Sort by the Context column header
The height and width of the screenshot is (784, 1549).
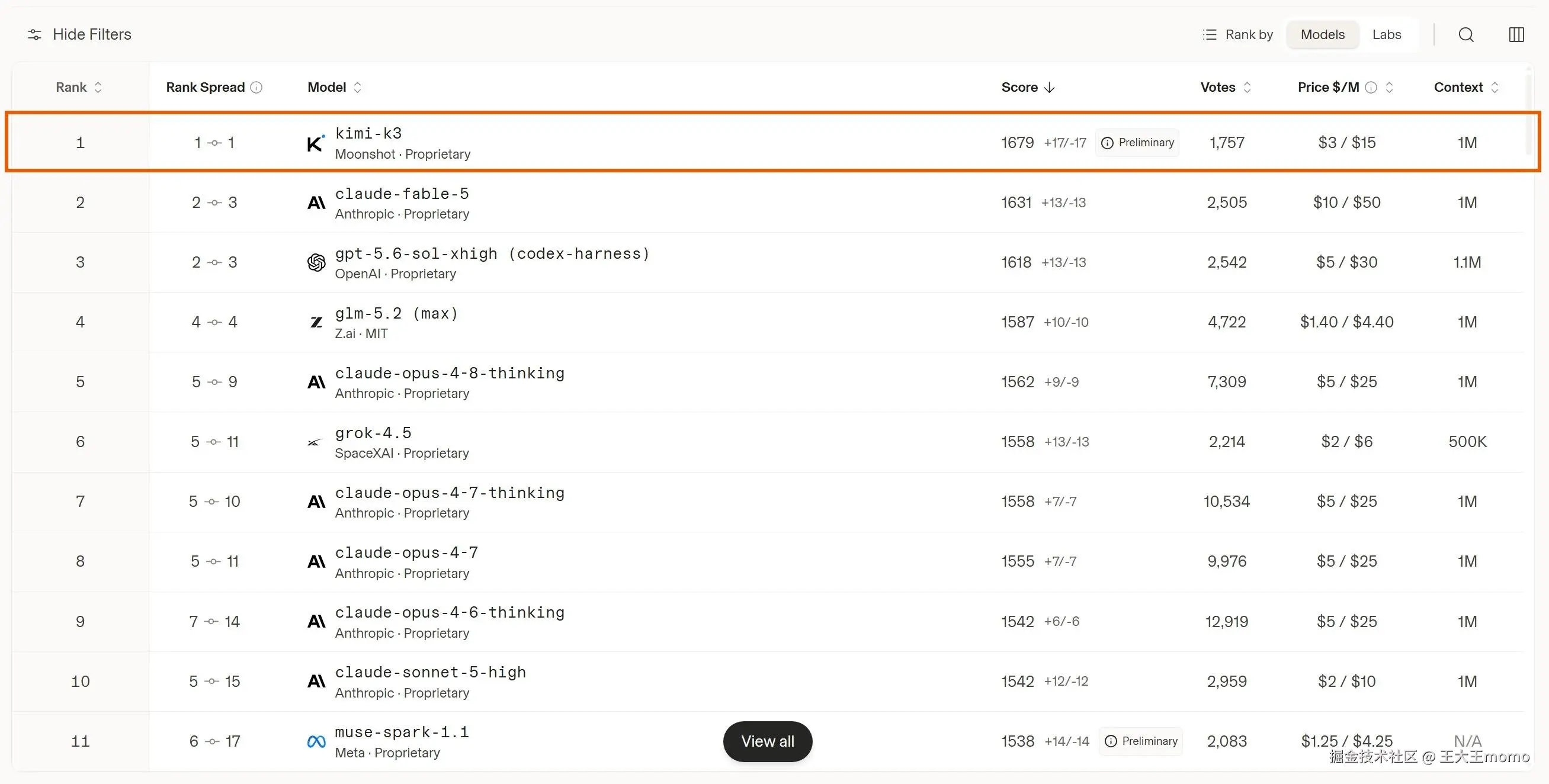tap(1466, 88)
